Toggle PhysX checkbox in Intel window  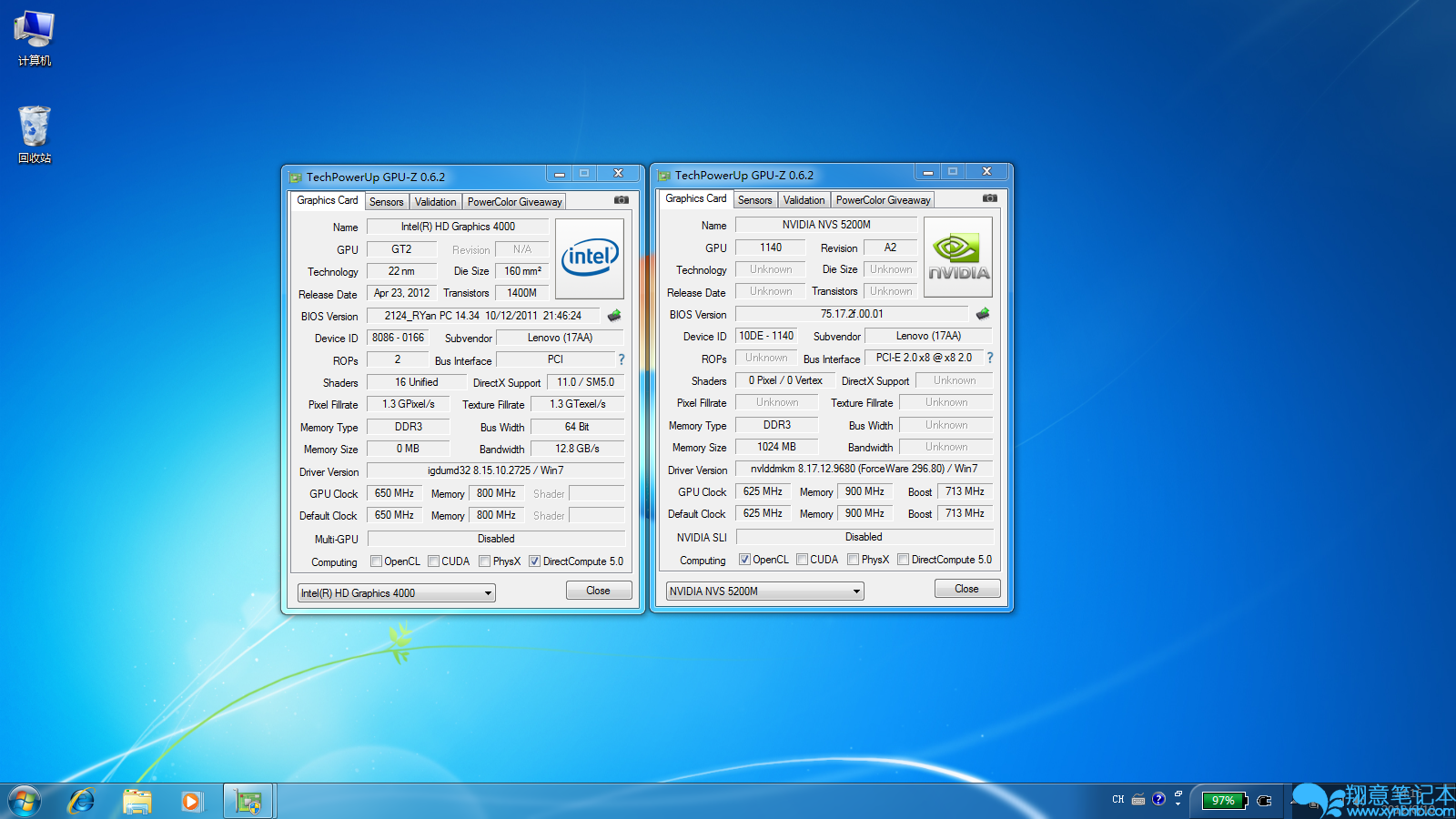pyautogui.click(x=485, y=561)
